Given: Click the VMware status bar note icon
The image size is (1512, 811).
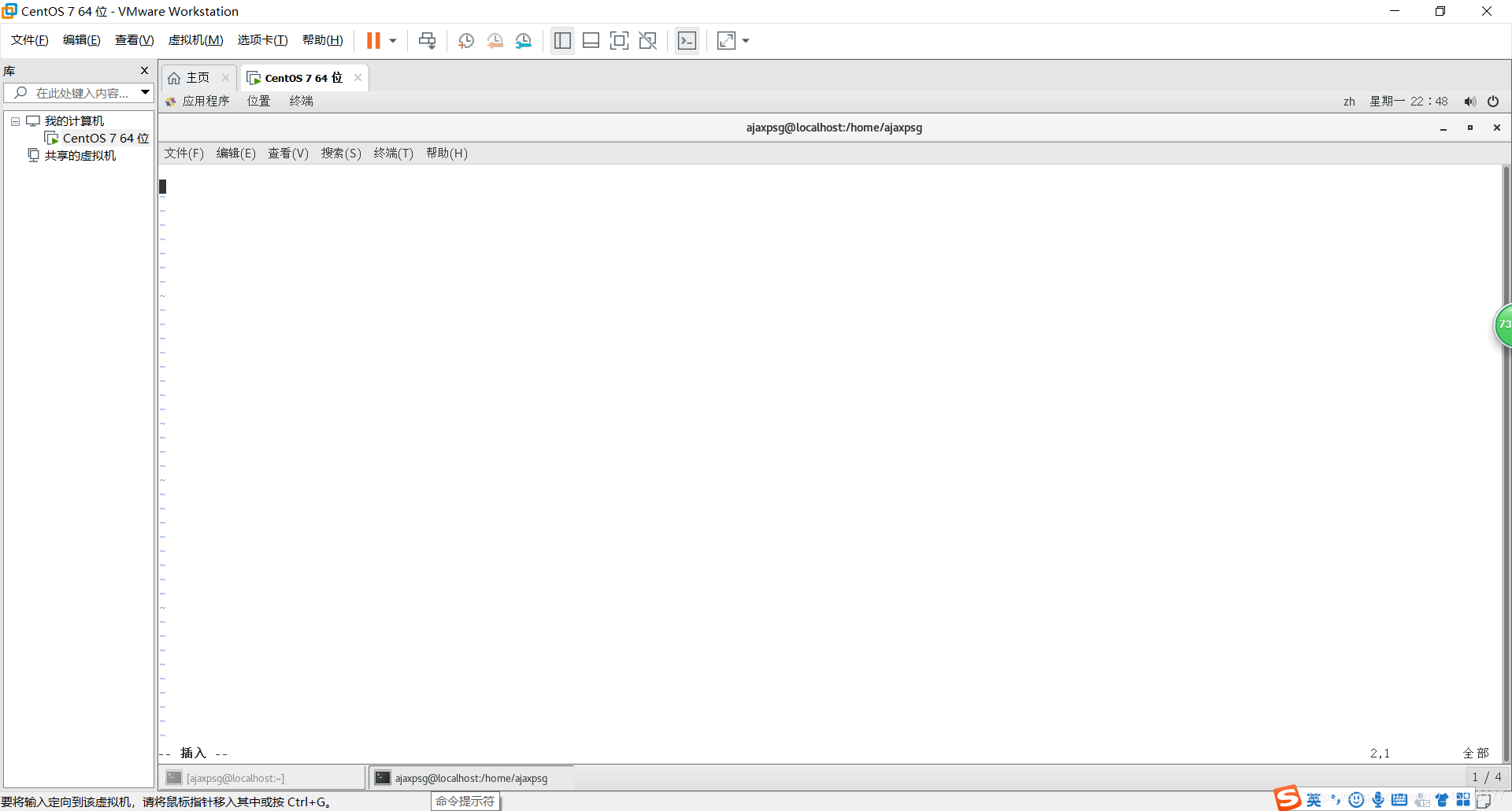Looking at the screenshot, I should point(1483,801).
